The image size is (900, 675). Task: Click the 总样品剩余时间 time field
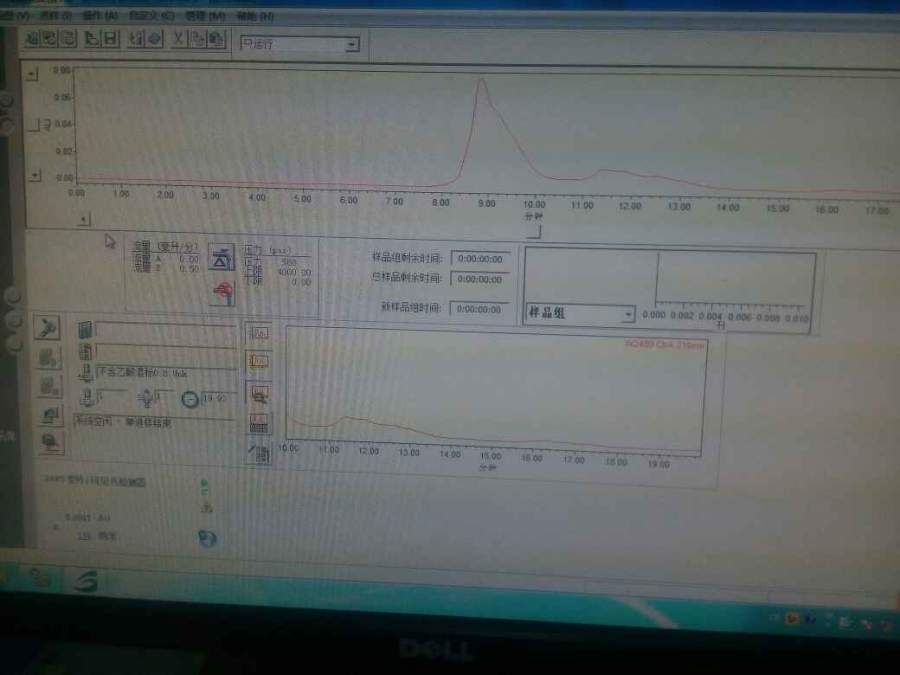point(480,279)
